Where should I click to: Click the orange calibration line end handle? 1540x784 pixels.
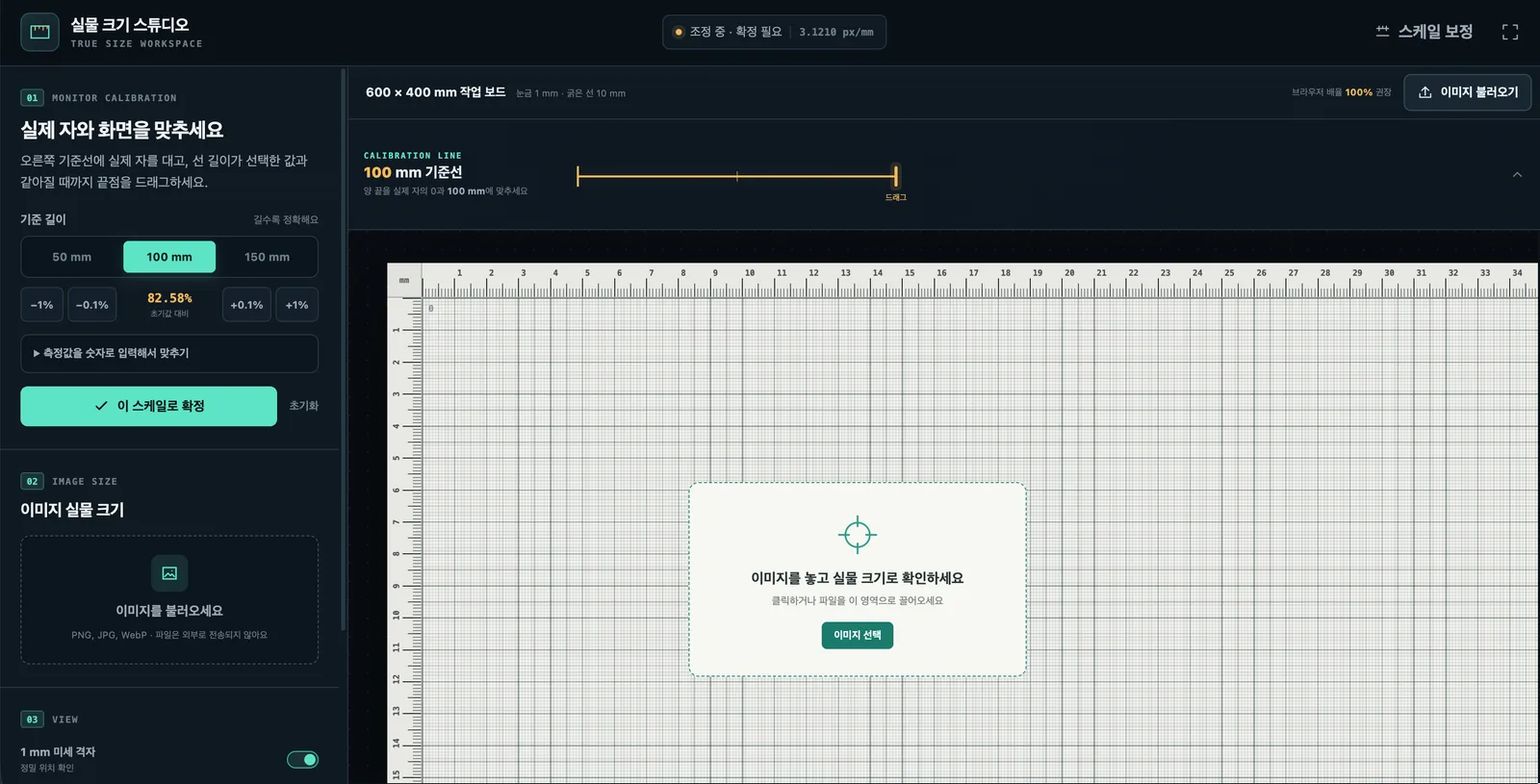coord(895,176)
